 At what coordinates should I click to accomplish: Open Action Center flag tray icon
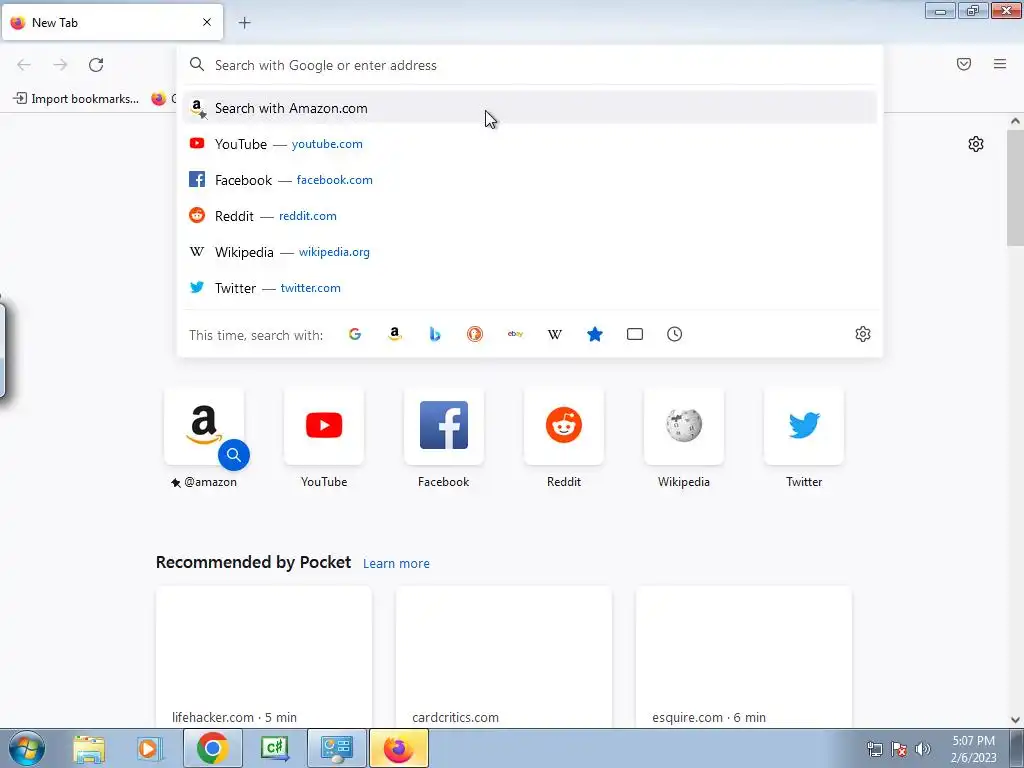899,749
